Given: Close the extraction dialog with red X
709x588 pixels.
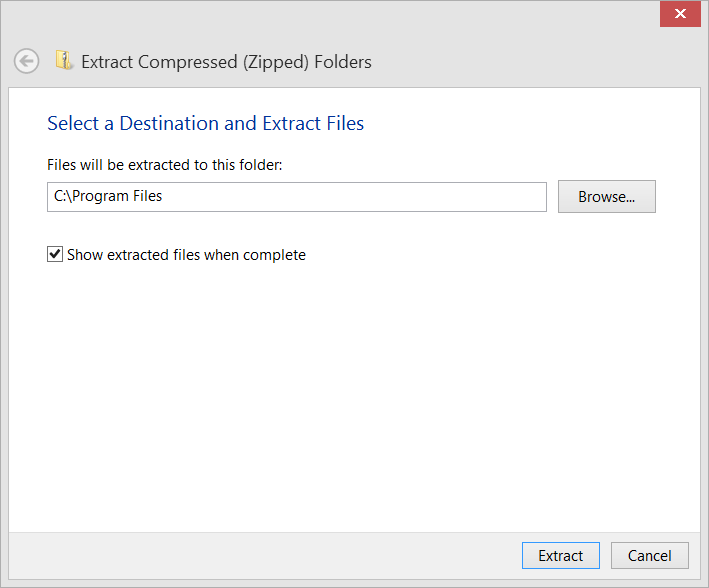Looking at the screenshot, I should (x=680, y=14).
